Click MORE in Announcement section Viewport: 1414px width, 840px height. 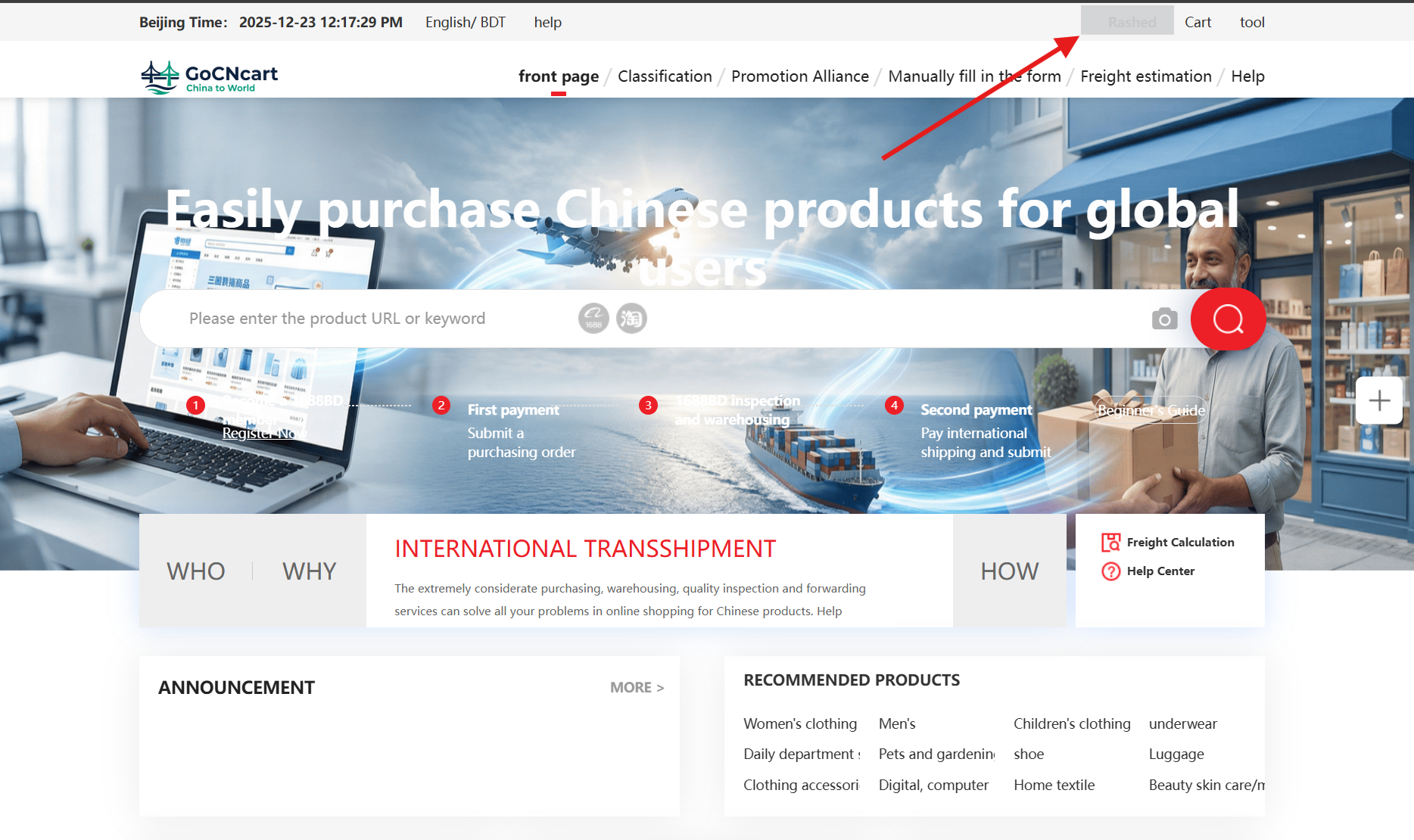pos(637,687)
